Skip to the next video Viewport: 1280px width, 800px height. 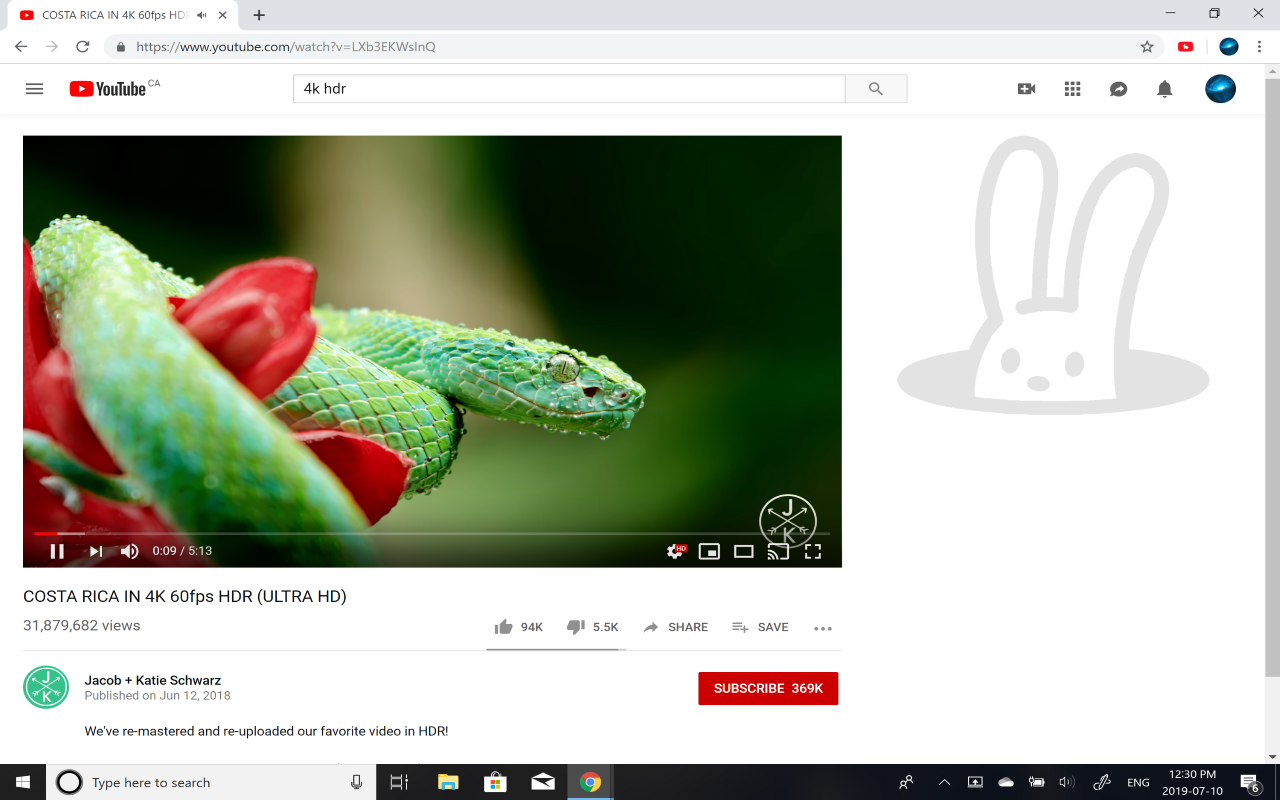(x=94, y=550)
